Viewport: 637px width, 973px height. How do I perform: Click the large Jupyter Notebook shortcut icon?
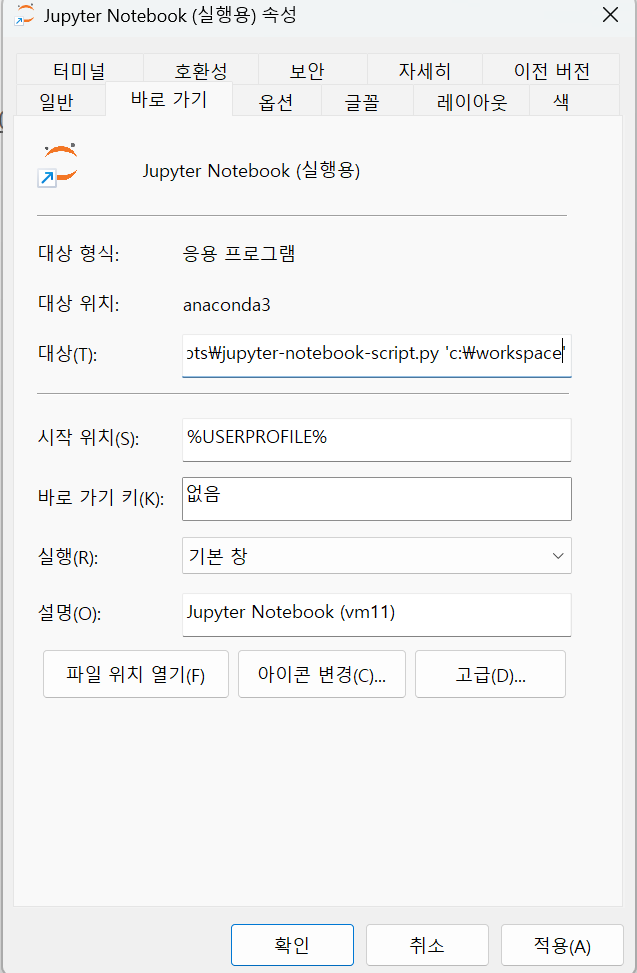pos(58,166)
